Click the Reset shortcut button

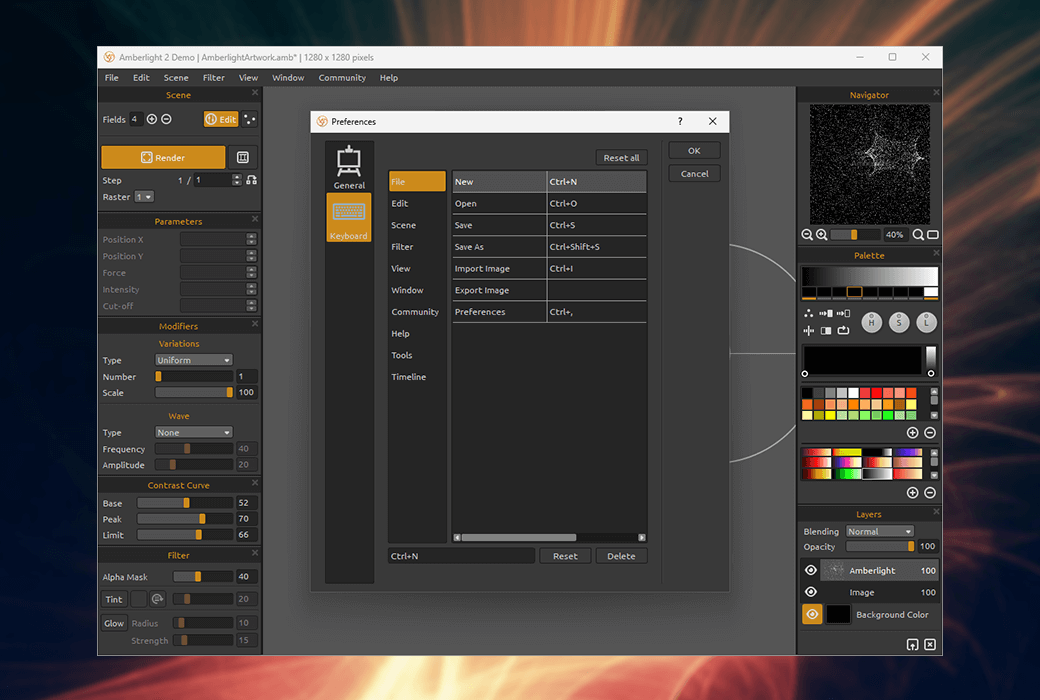click(x=565, y=556)
